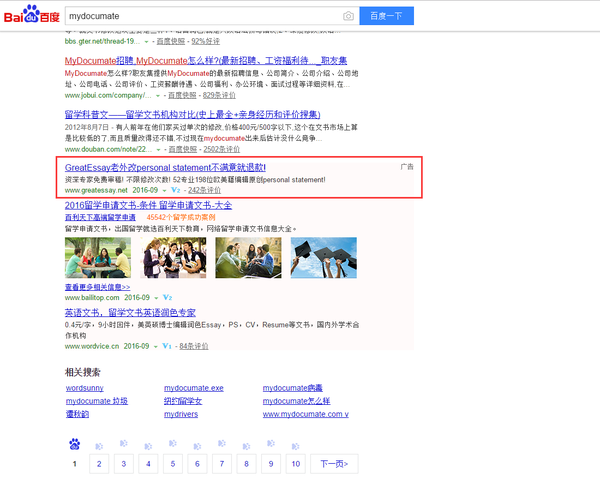
Task: Select related search wordsunny
Action: 85,388
